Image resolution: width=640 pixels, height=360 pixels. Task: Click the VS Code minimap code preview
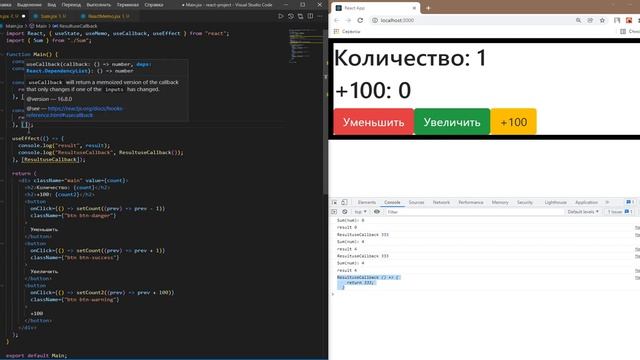(306, 45)
